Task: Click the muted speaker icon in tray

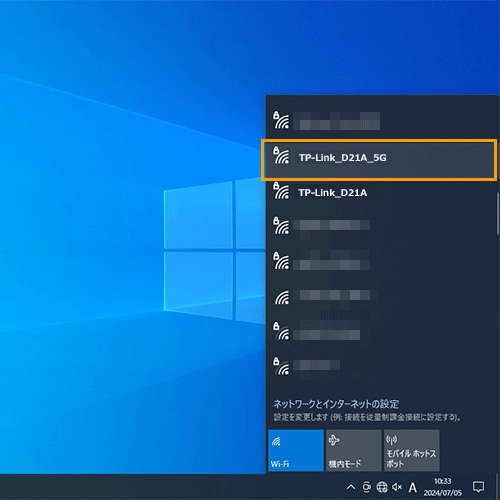Action: click(397, 487)
